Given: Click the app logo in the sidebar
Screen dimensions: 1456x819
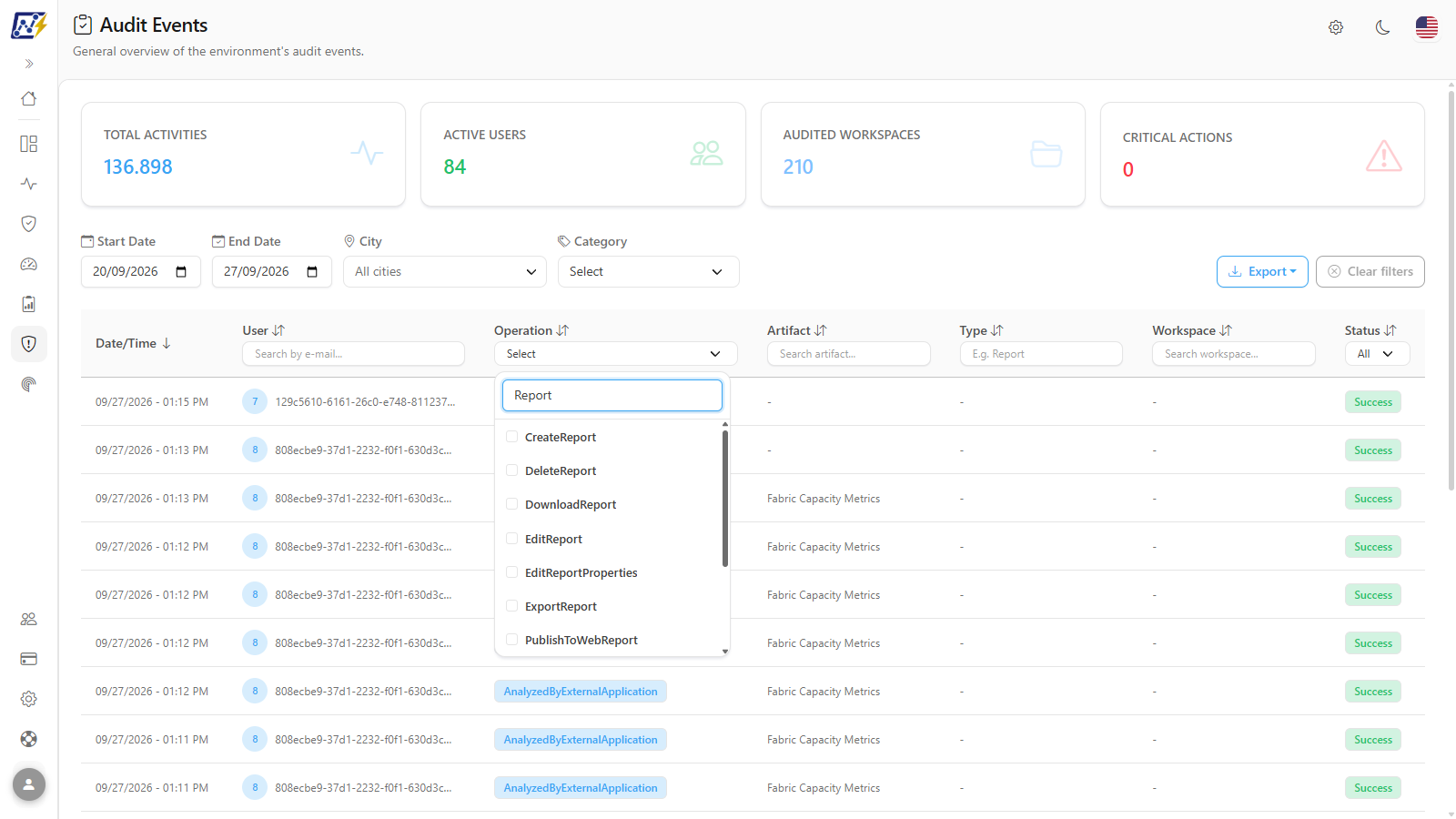Looking at the screenshot, I should coord(28,25).
